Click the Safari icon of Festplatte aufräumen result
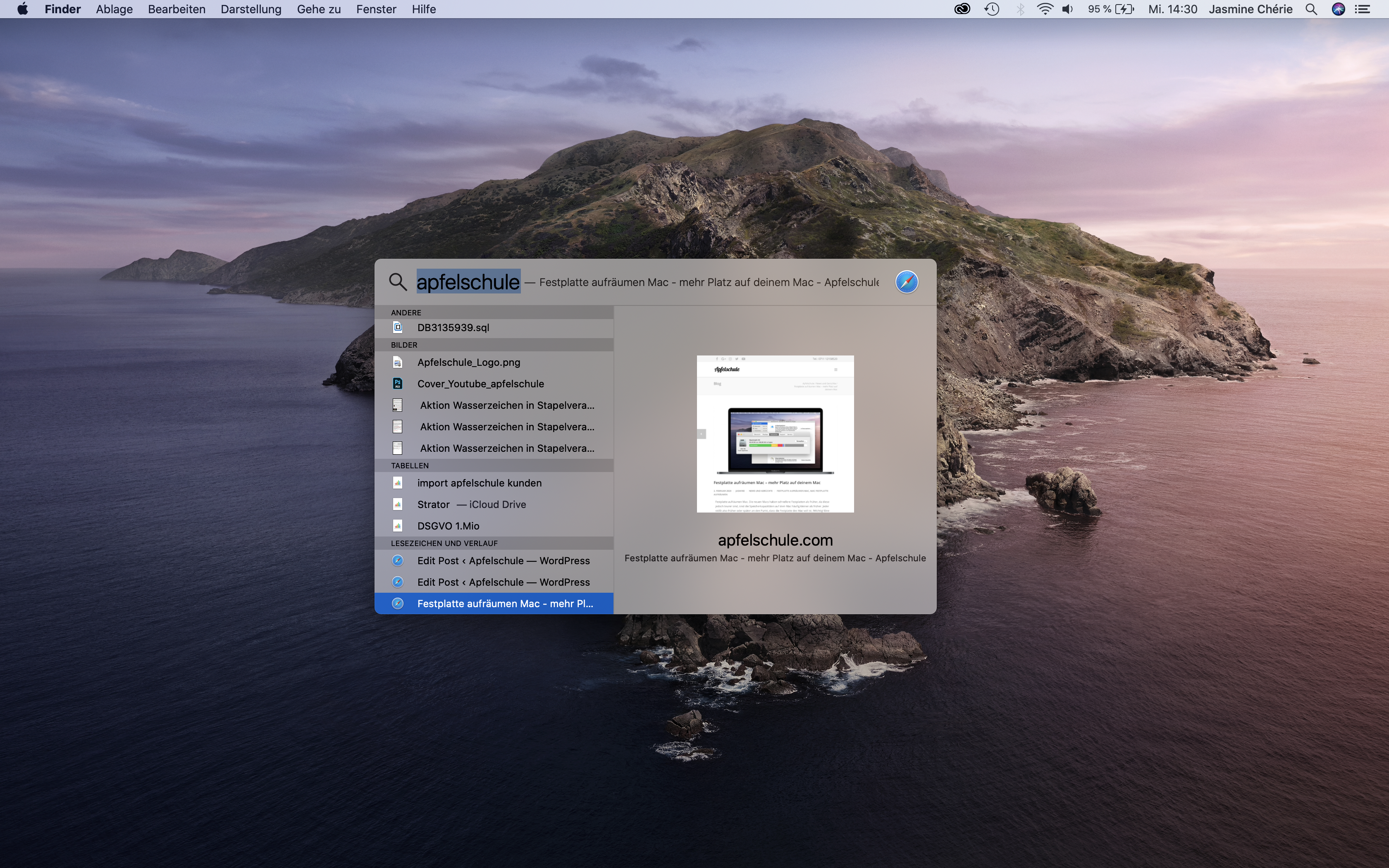 pos(398,603)
